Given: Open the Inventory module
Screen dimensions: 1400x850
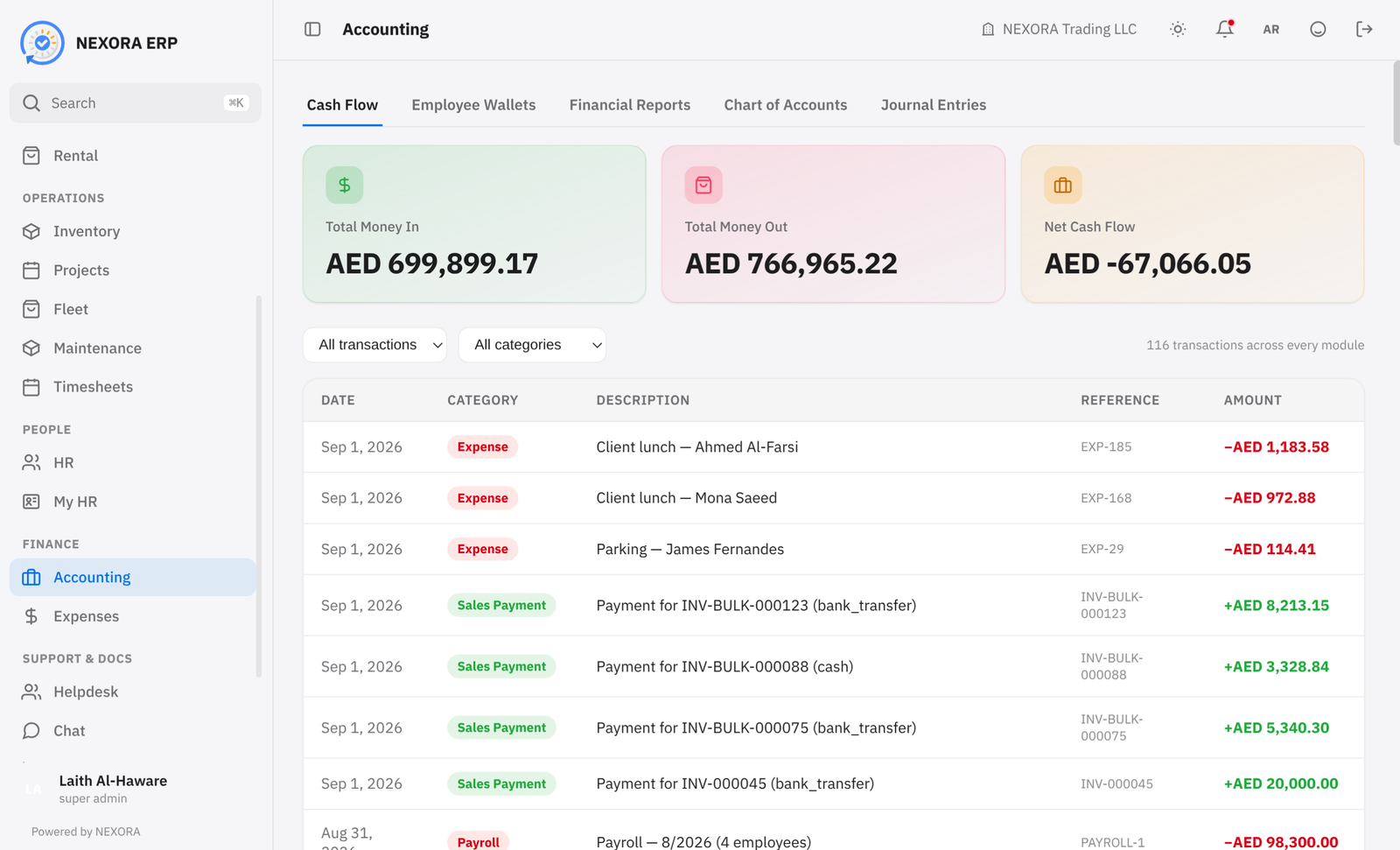Looking at the screenshot, I should pyautogui.click(x=133, y=231).
